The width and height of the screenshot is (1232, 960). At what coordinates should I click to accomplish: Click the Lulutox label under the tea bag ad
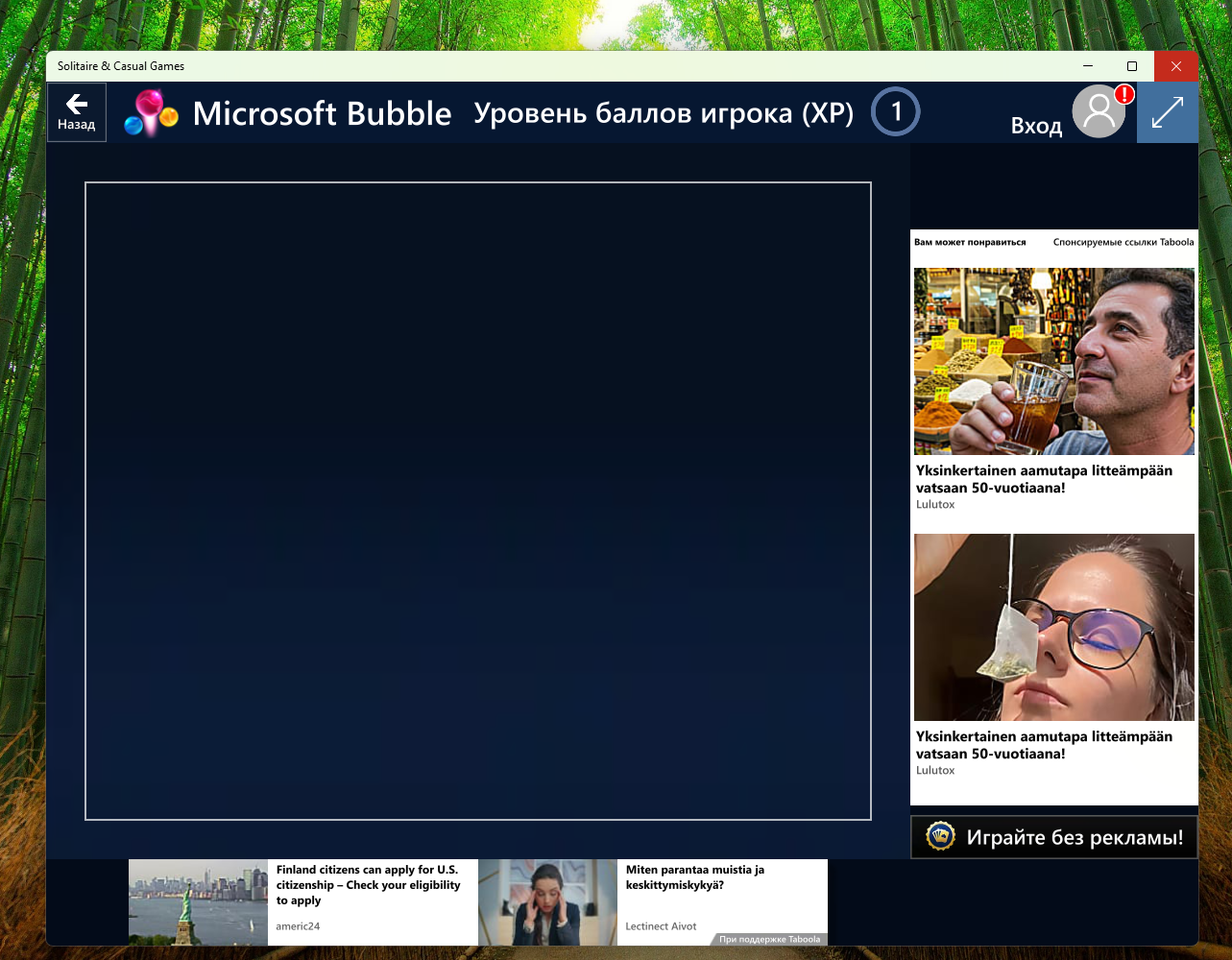click(x=935, y=770)
